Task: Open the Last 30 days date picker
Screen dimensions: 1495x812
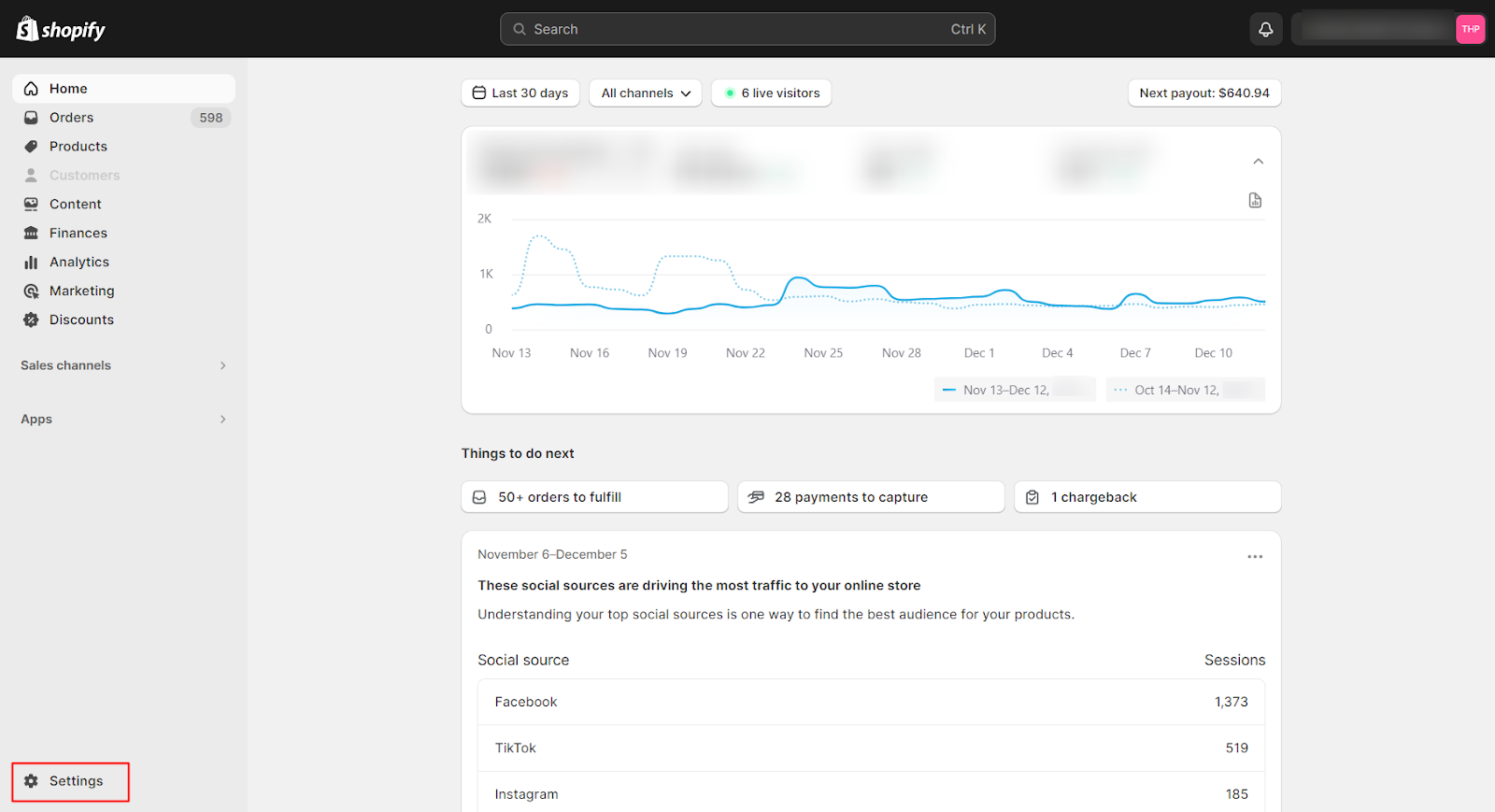Action: (x=520, y=93)
